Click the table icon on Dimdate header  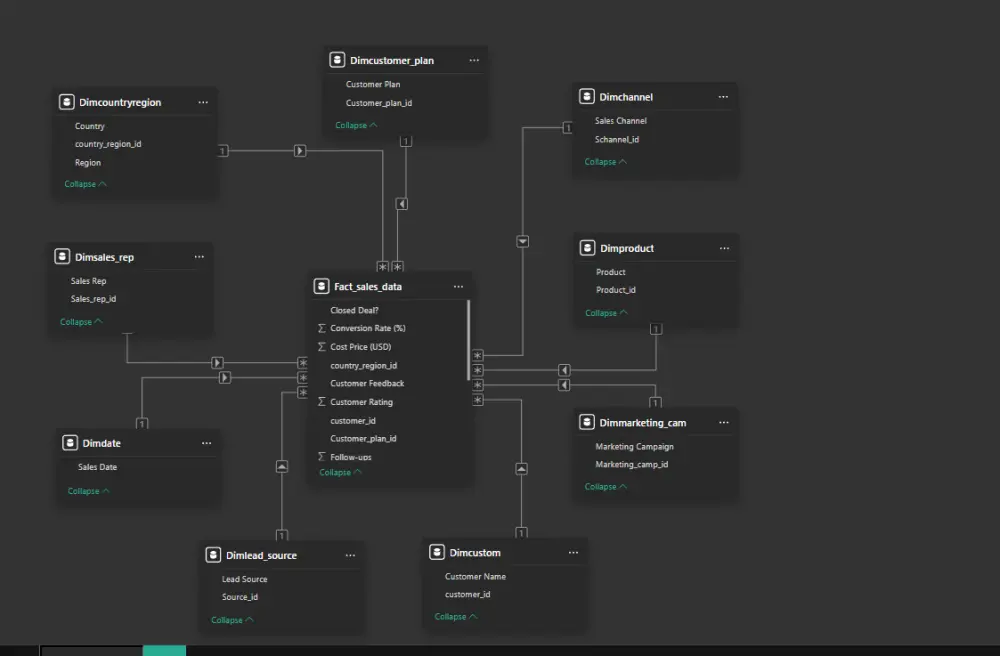[x=70, y=442]
